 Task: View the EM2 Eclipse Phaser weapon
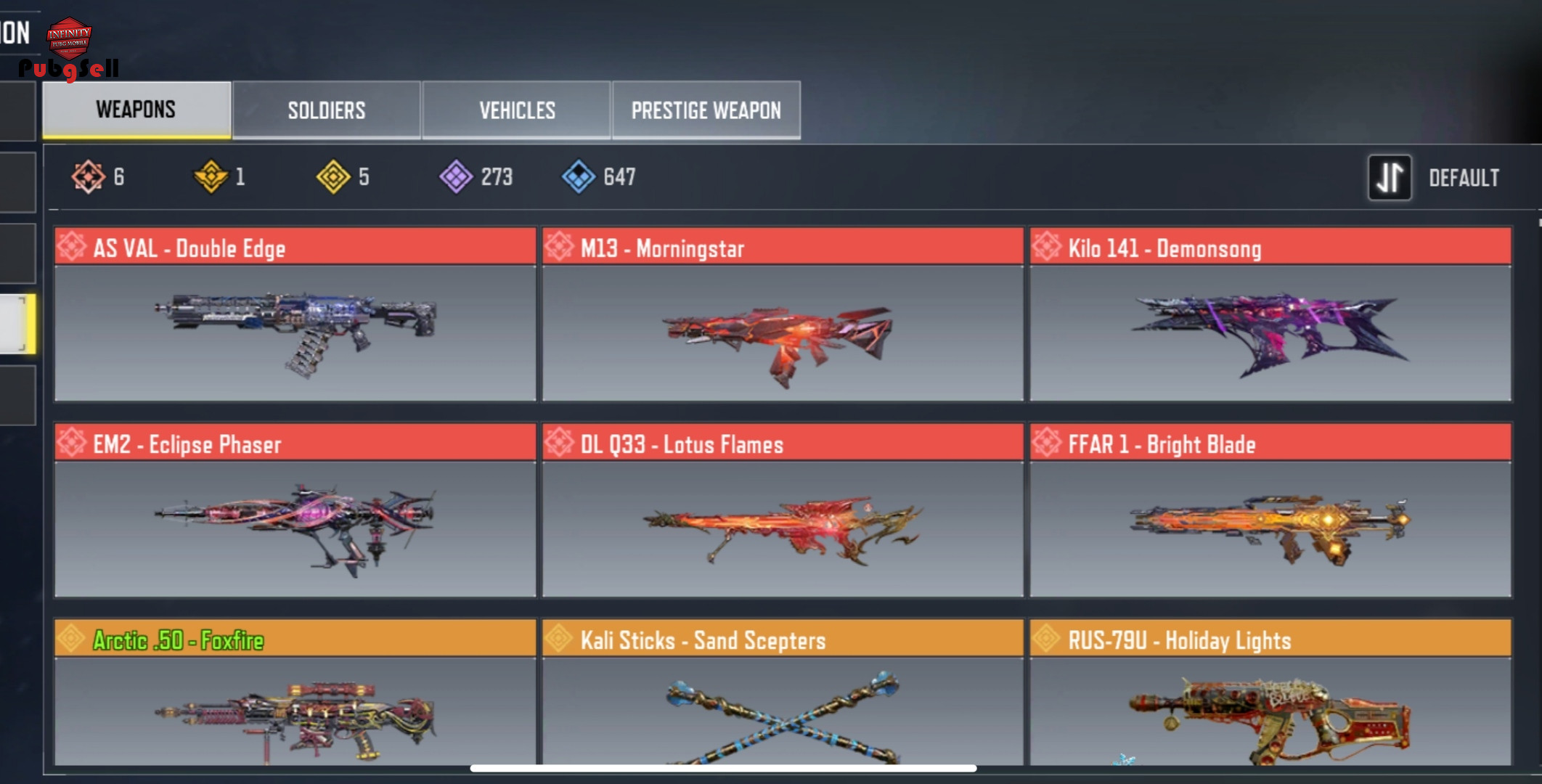295,510
